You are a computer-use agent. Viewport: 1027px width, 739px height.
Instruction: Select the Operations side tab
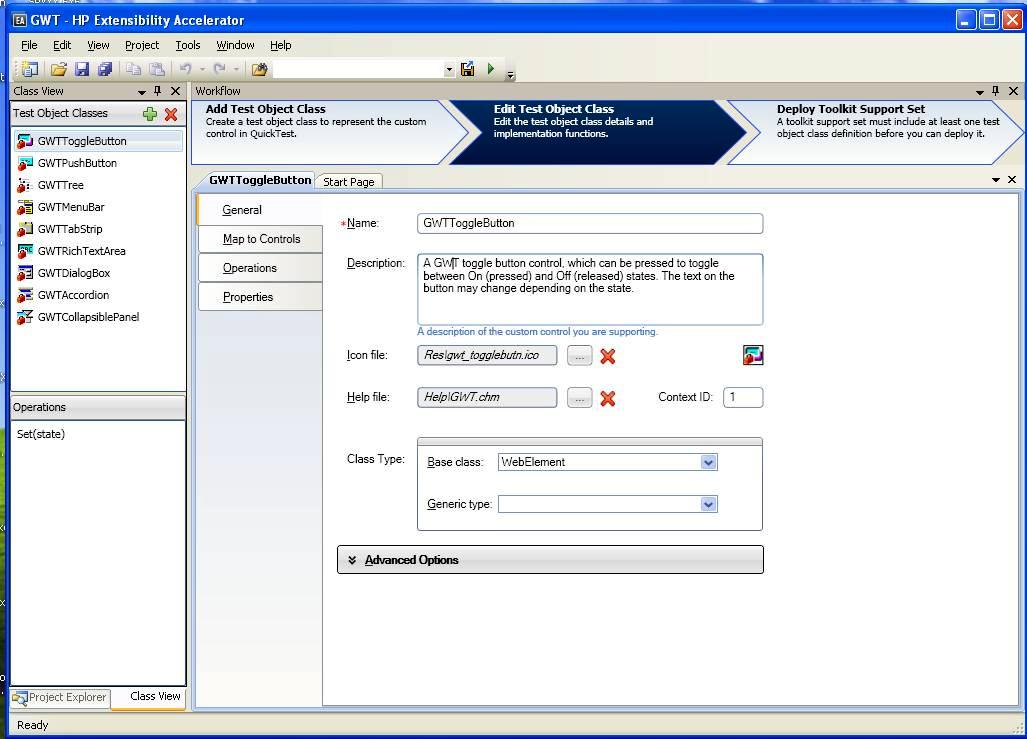pos(261,268)
